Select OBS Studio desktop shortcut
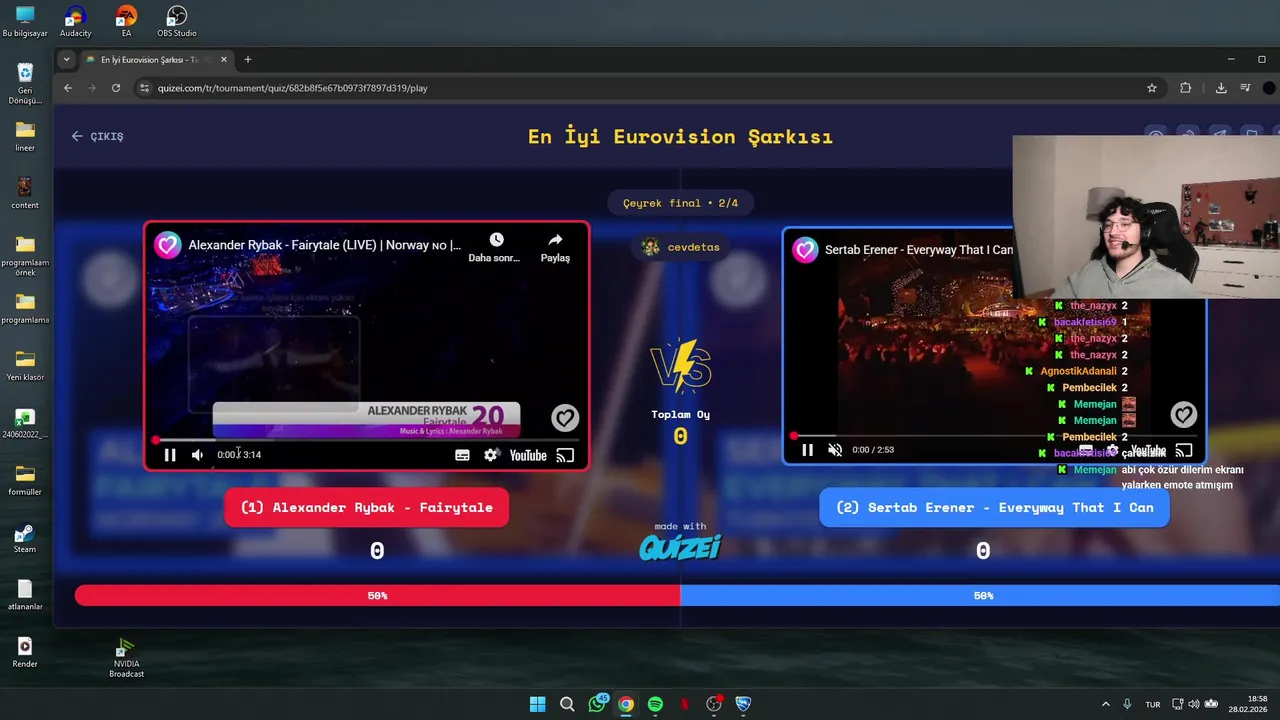 (176, 21)
